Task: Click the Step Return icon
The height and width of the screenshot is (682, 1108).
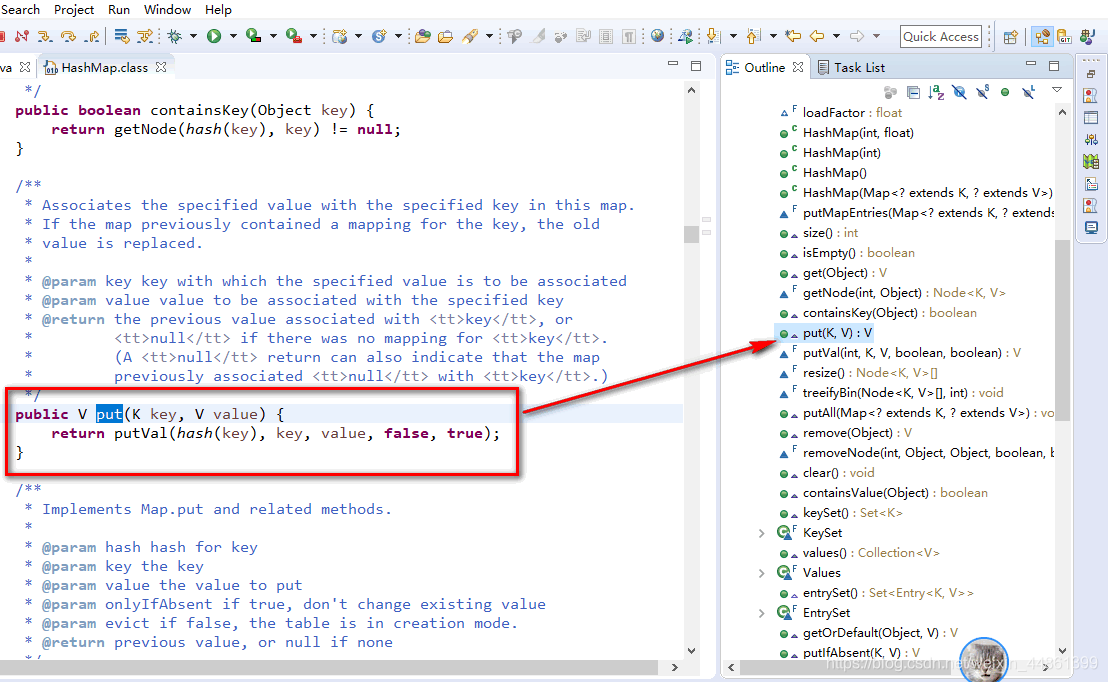Action: [92, 36]
